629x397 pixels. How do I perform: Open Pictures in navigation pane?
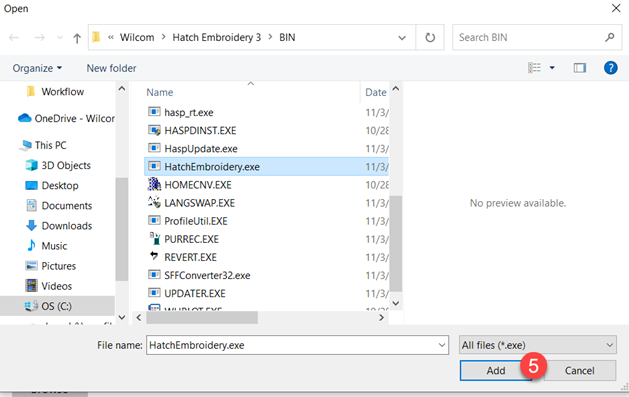point(51,266)
